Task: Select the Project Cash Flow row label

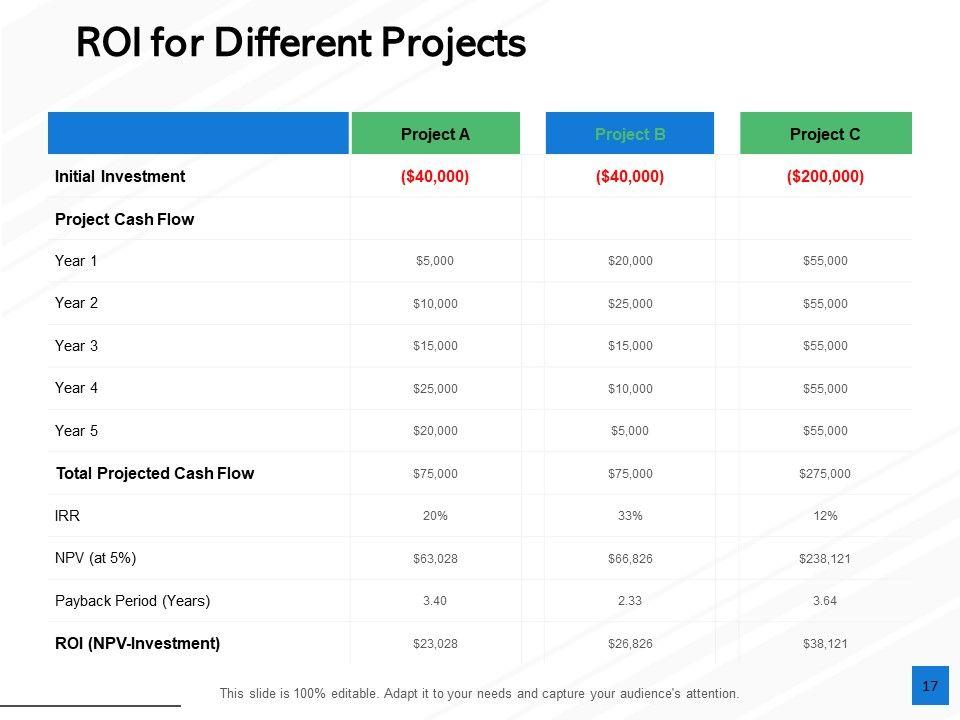Action: [x=125, y=219]
